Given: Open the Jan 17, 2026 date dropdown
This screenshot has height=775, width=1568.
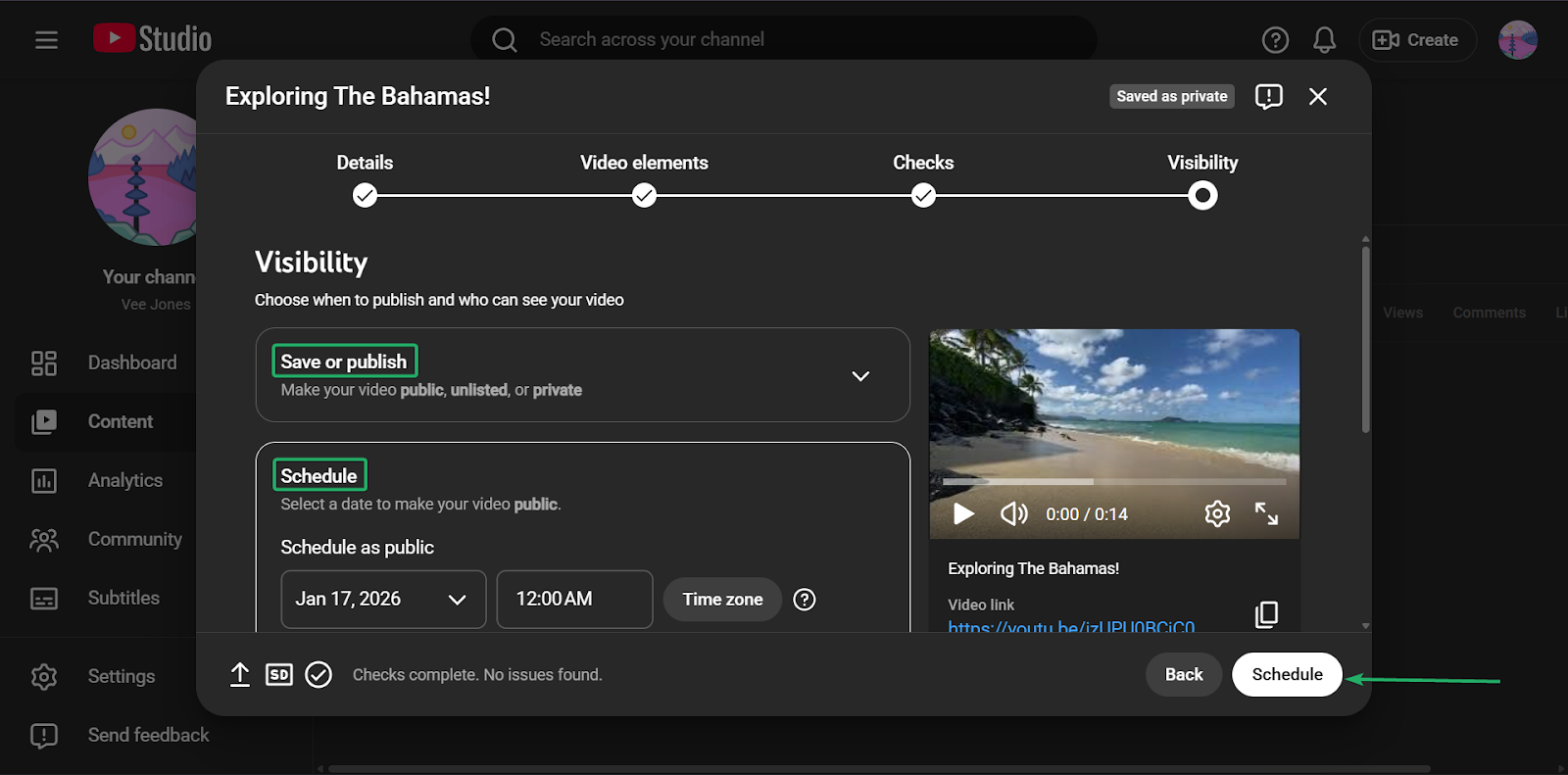Looking at the screenshot, I should click(x=383, y=600).
